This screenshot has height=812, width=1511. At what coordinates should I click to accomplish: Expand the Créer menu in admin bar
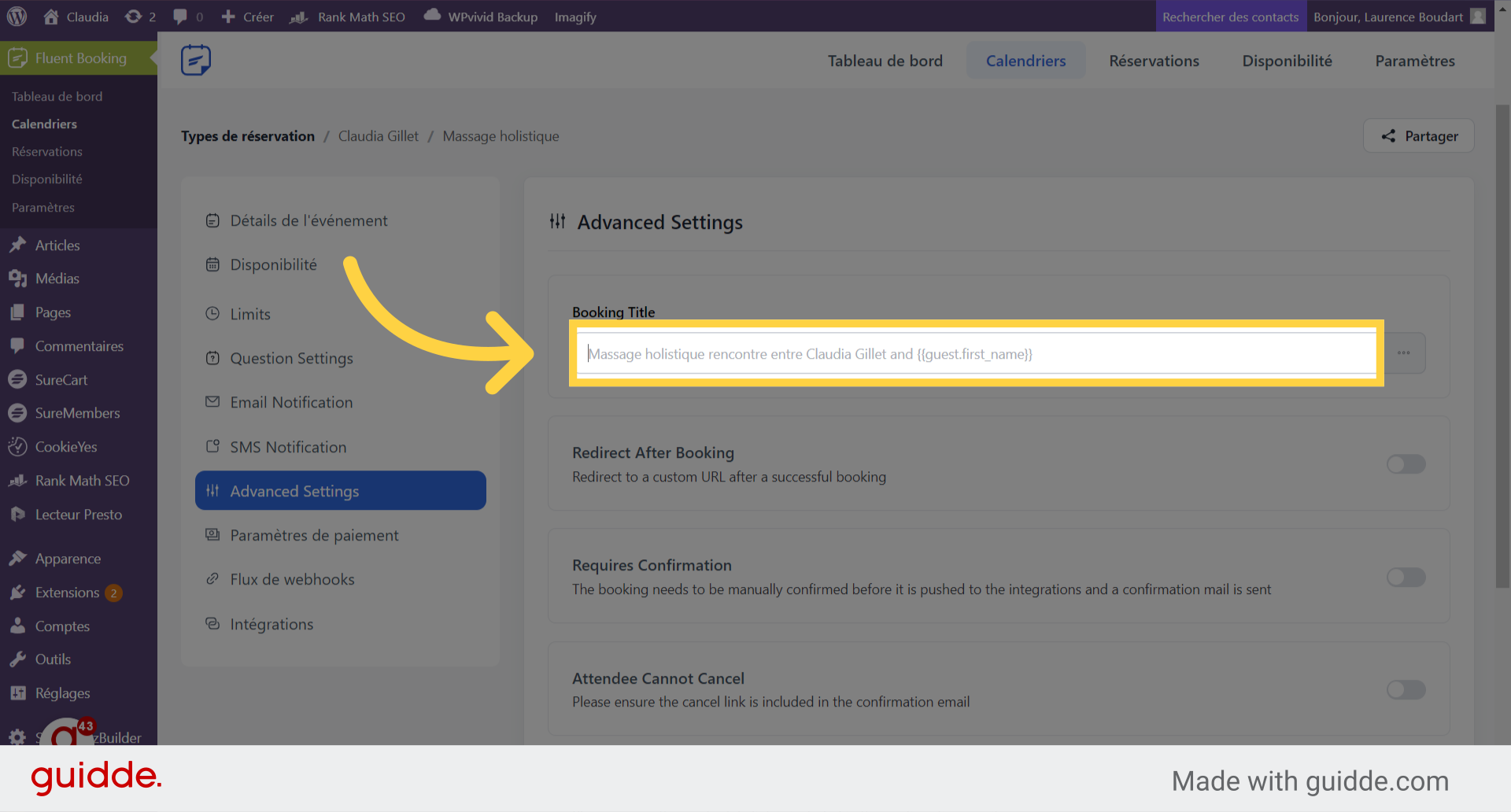click(x=248, y=17)
